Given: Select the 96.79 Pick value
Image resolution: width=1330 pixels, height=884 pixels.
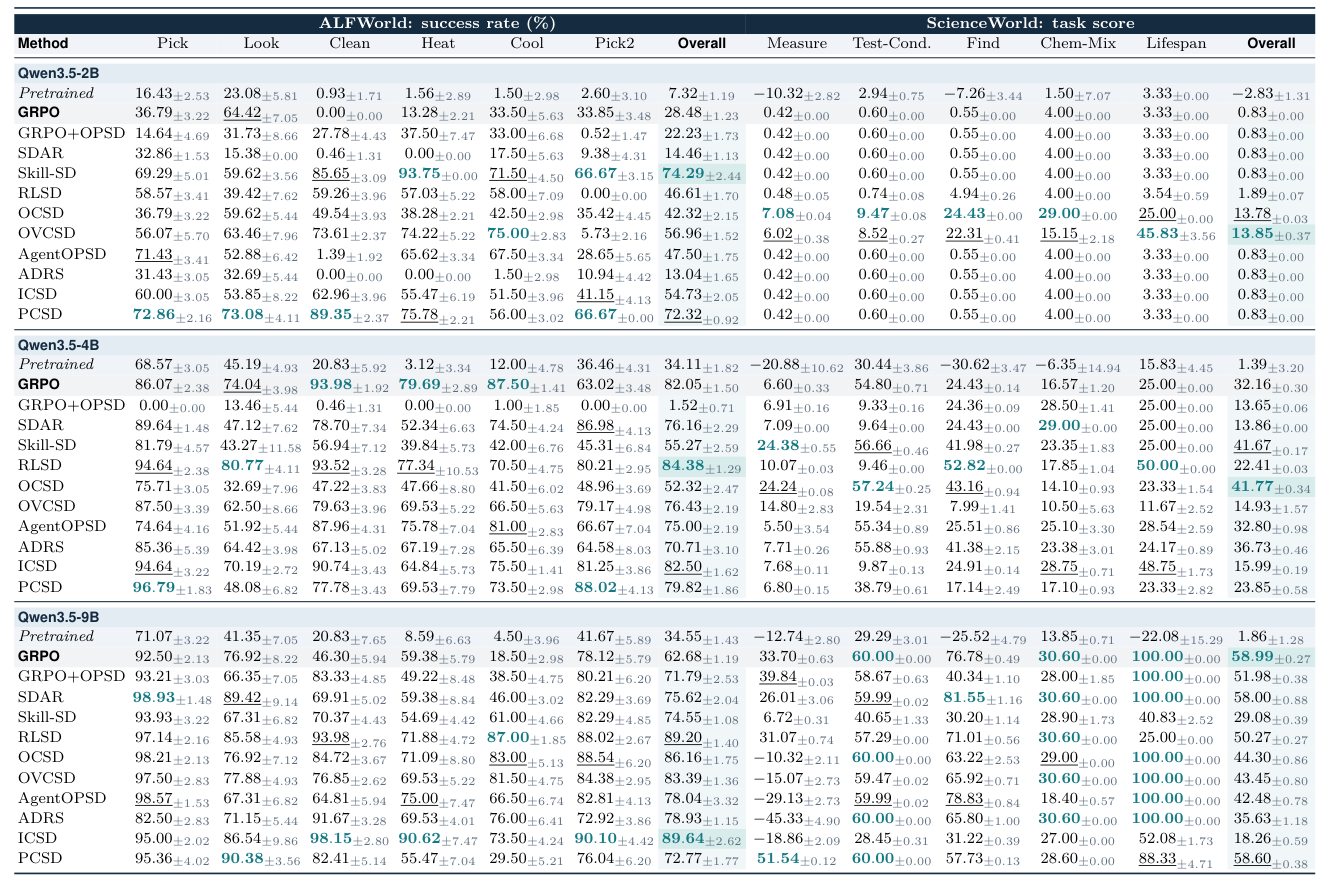Looking at the screenshot, I should tap(172, 587).
